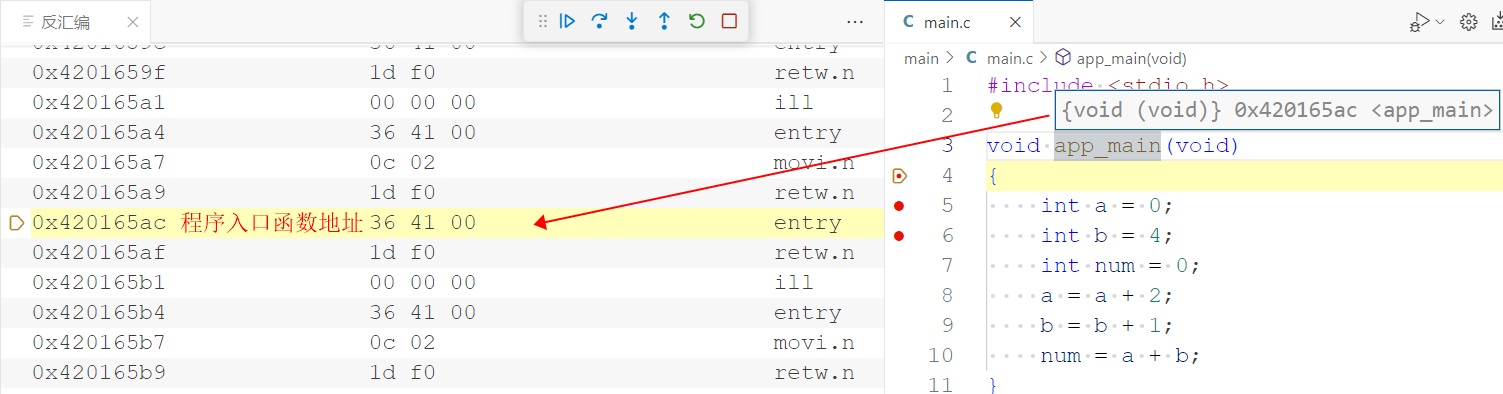
Task: Click the lightbulb quick-fix icon
Action: click(x=996, y=111)
